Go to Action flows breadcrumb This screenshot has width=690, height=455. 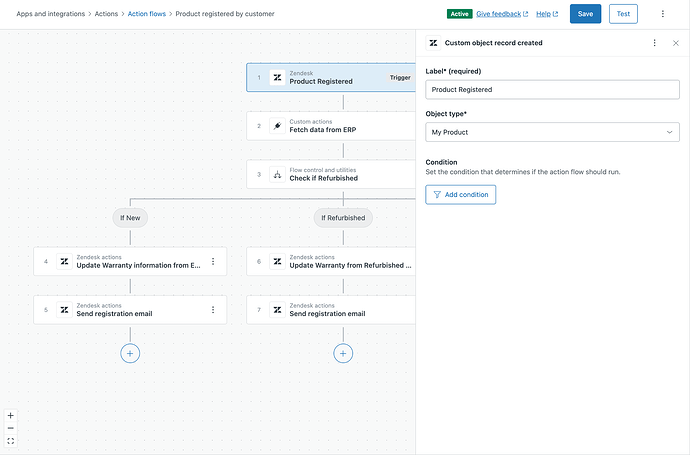coord(147,14)
